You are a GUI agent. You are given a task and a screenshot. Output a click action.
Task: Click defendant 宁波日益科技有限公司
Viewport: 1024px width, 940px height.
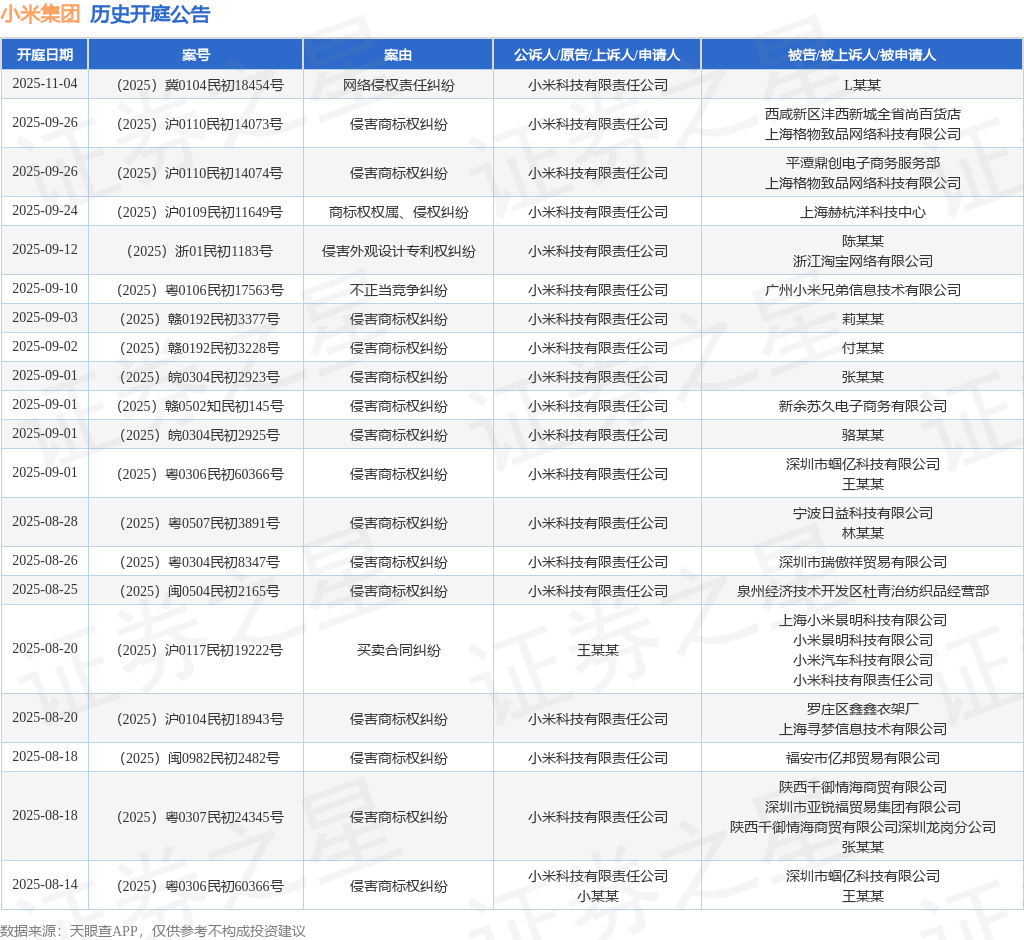pyautogui.click(x=863, y=513)
